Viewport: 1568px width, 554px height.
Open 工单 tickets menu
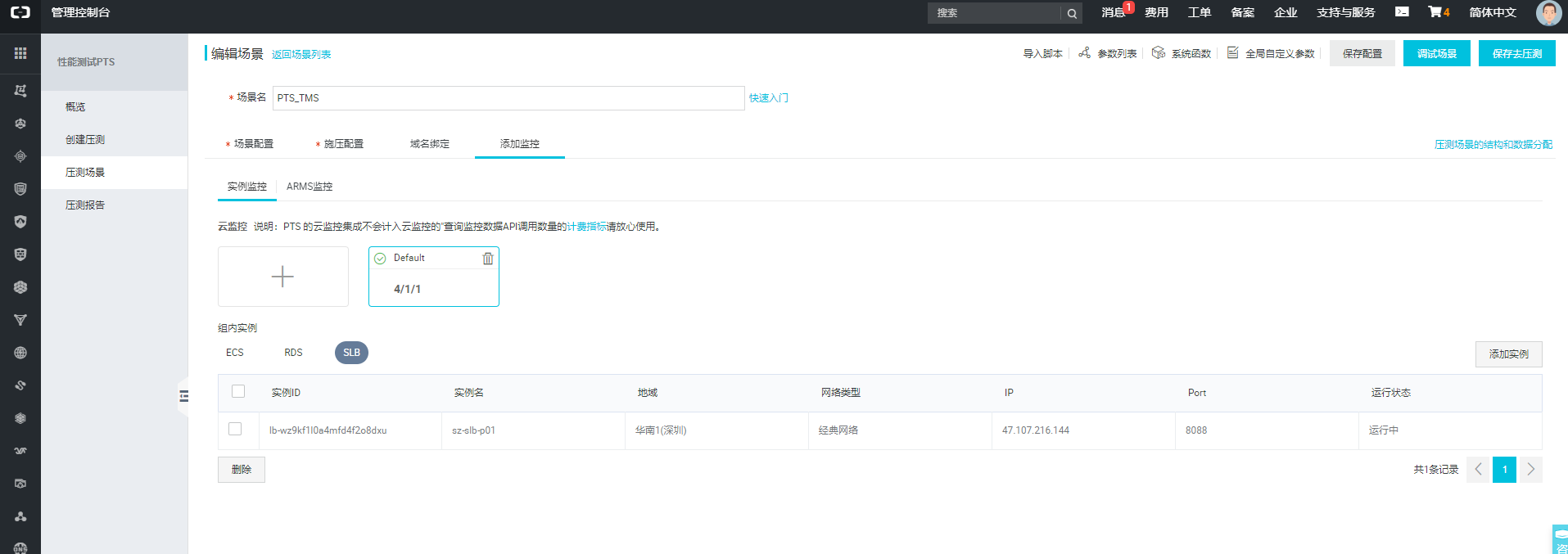[1200, 12]
